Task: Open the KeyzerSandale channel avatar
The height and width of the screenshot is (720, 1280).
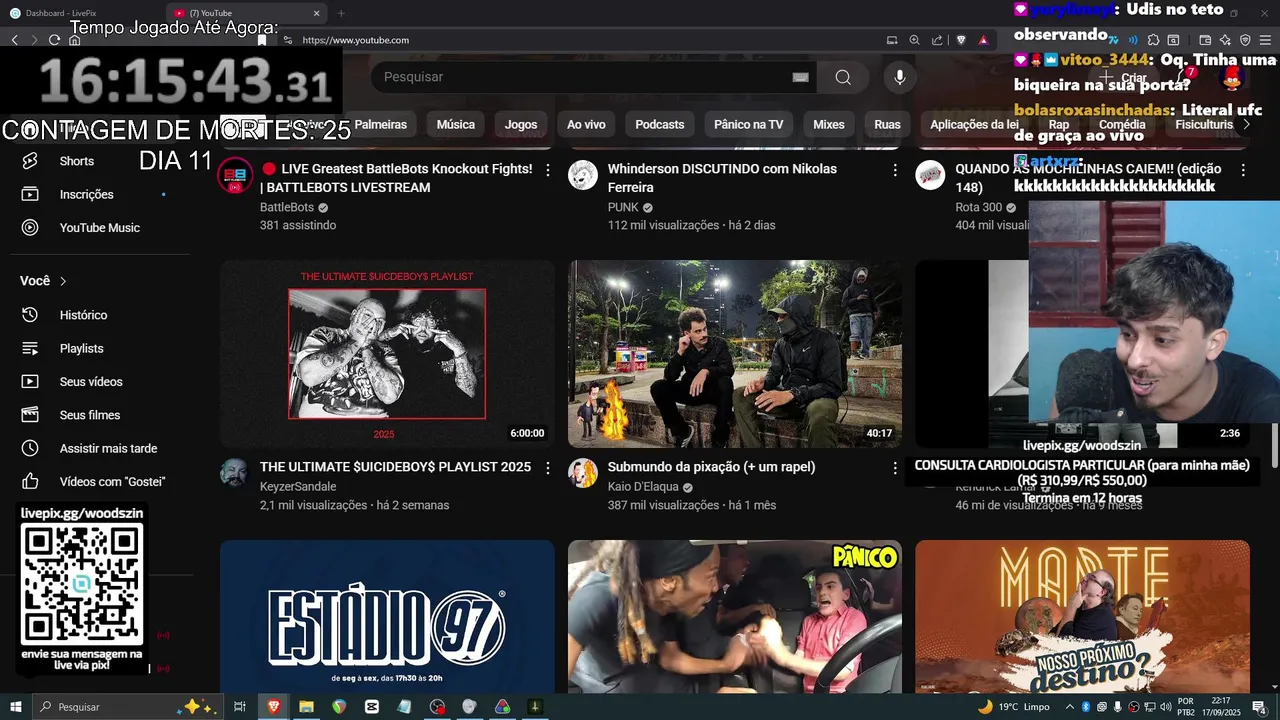Action: [x=235, y=473]
